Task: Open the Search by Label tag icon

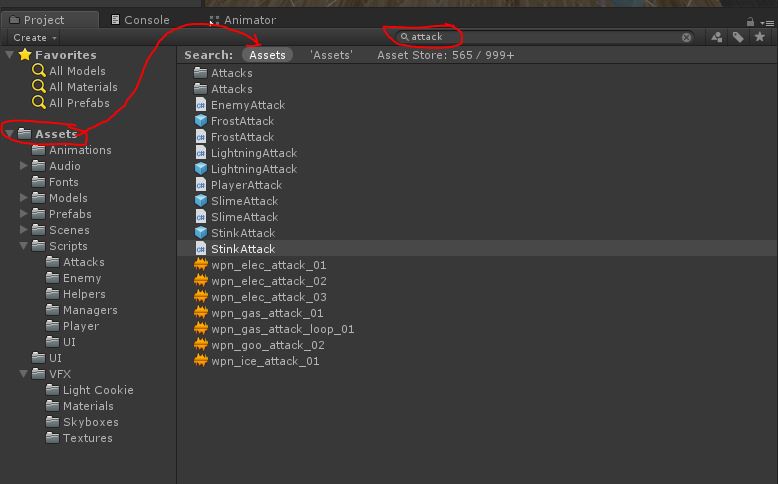Action: point(738,37)
